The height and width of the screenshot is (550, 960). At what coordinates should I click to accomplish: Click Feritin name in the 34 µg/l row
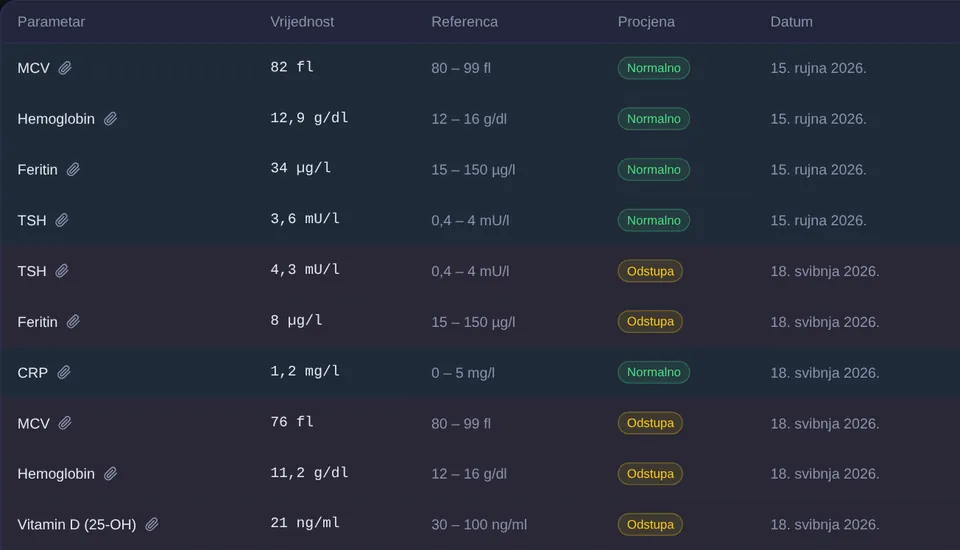point(37,170)
